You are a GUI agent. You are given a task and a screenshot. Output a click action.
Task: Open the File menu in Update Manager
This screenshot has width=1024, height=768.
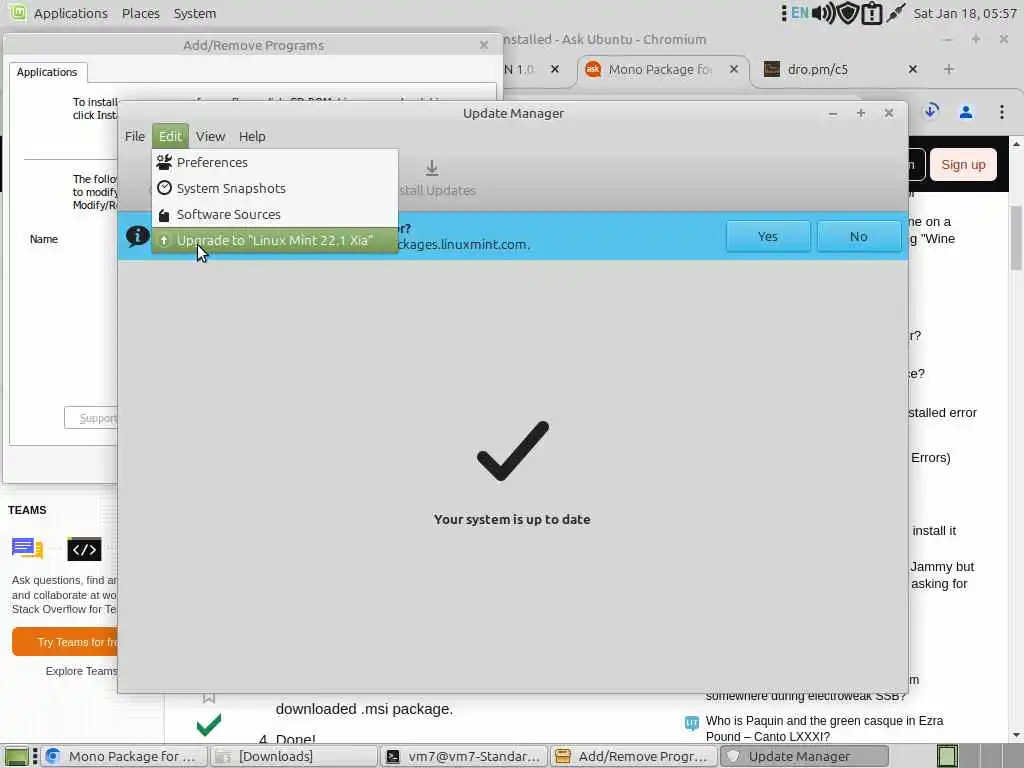tap(135, 136)
